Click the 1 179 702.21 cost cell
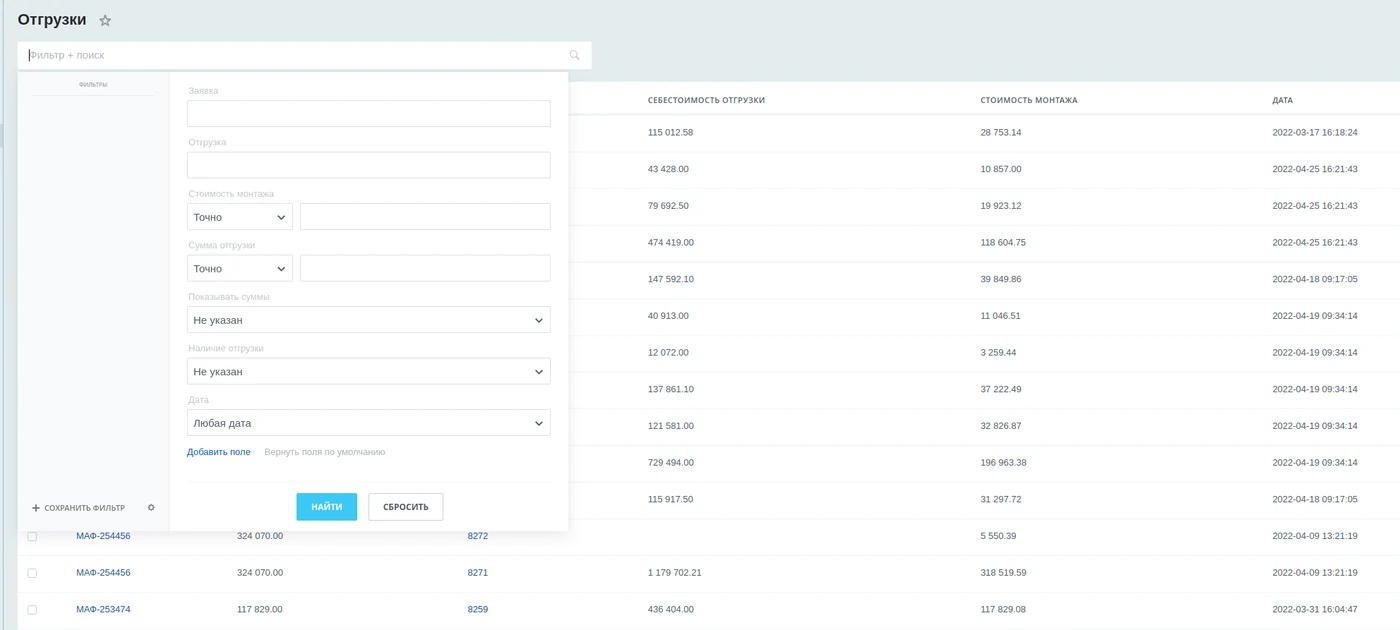 pos(675,573)
